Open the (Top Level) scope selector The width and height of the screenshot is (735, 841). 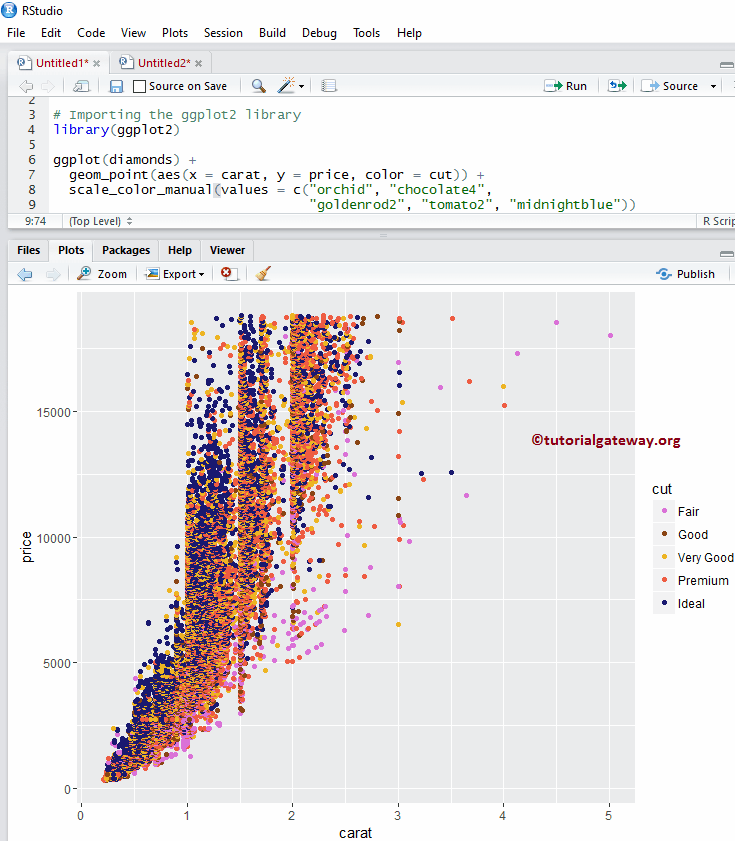(100, 221)
